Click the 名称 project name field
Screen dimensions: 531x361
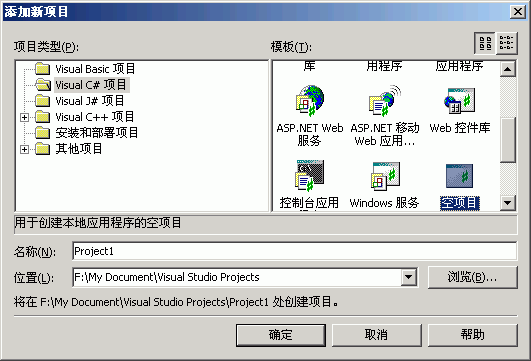[x=295, y=251]
